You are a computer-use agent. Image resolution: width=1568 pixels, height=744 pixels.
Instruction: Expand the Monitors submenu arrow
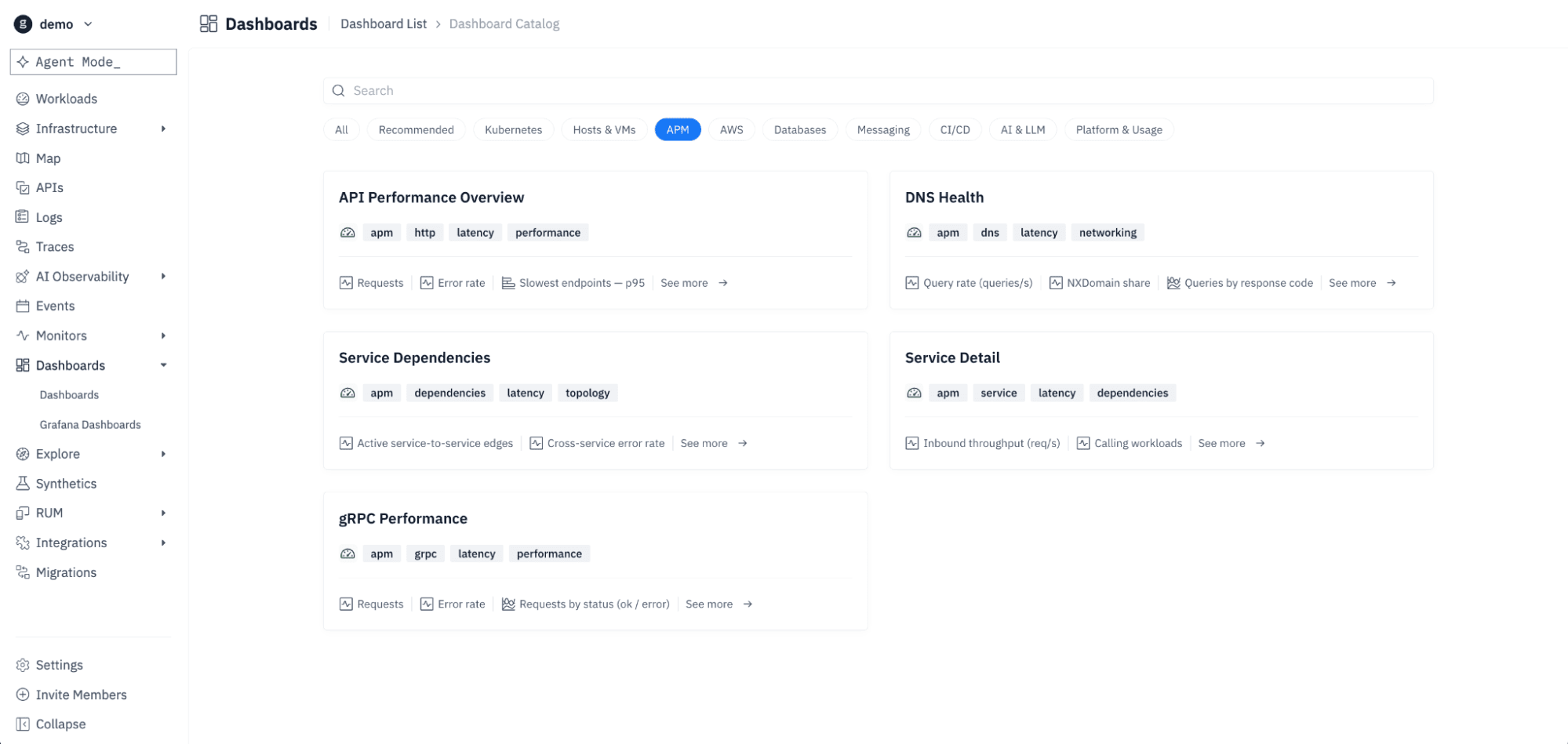[x=163, y=336]
